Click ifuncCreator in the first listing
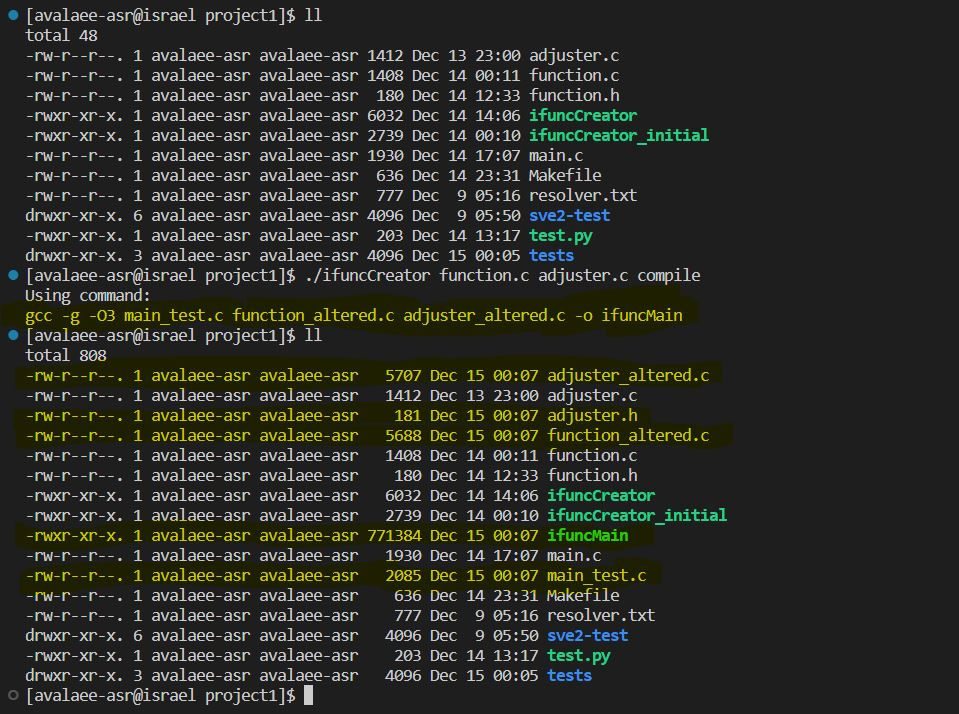The height and width of the screenshot is (714, 959). pyautogui.click(x=583, y=116)
